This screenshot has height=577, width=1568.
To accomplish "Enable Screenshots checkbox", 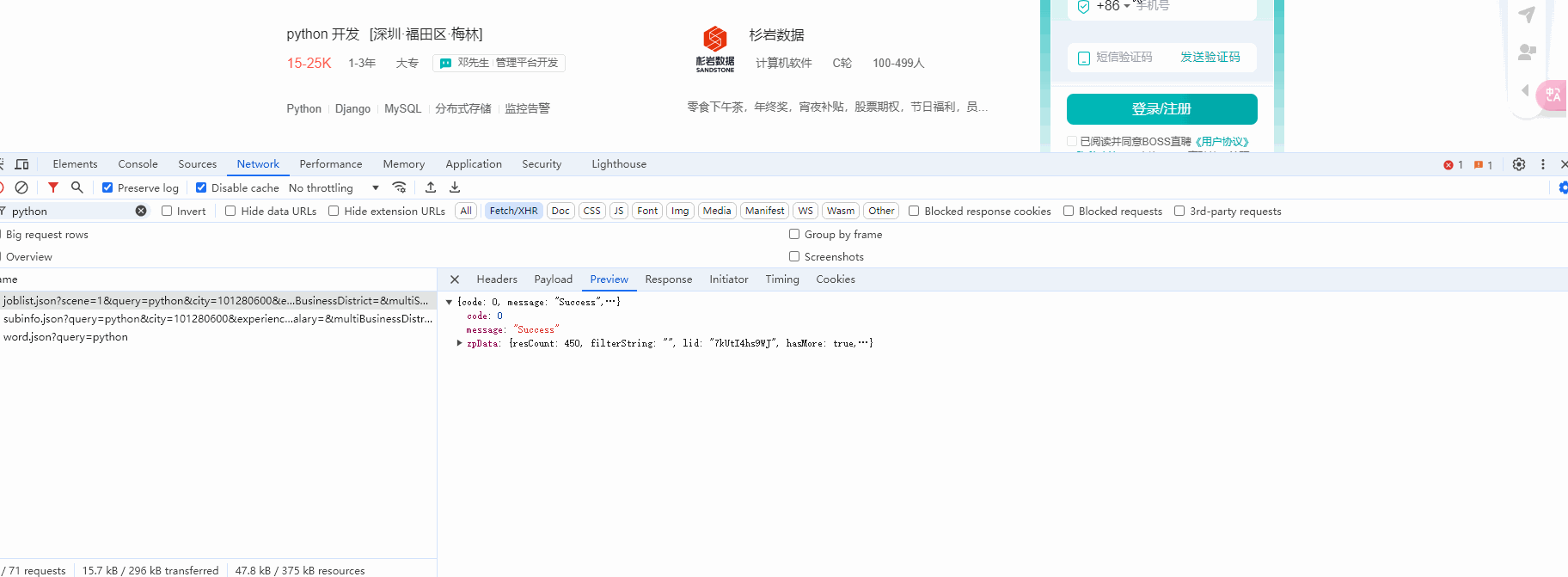I will [794, 256].
